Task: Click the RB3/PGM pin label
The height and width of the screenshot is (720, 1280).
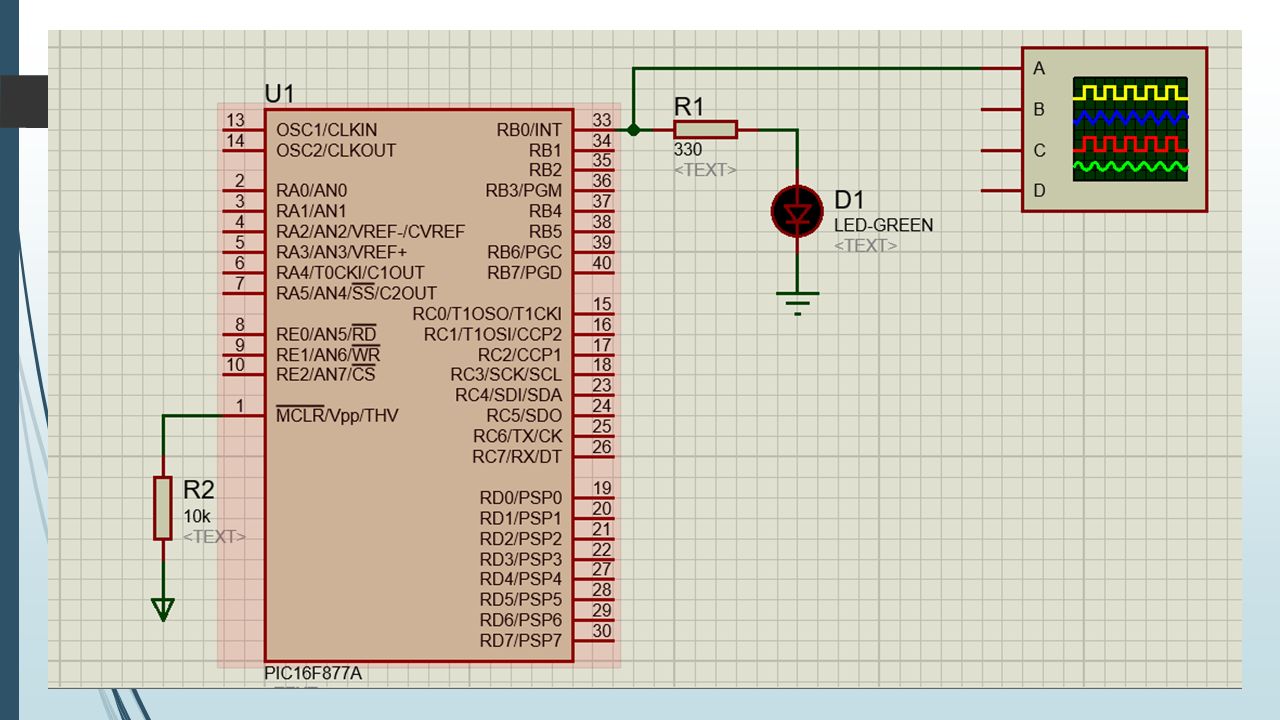Action: (524, 190)
